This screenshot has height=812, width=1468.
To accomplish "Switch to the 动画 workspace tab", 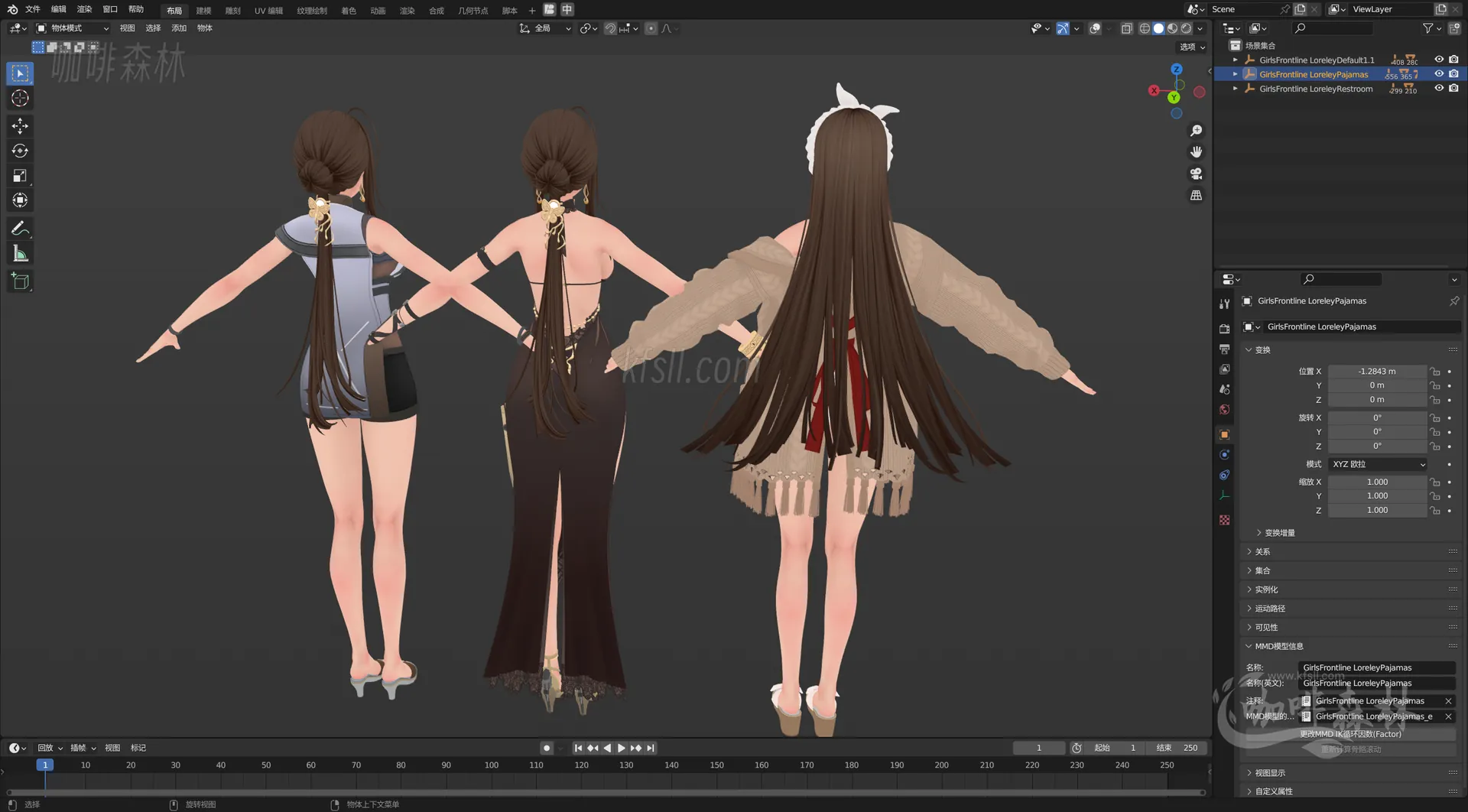I will (378, 10).
